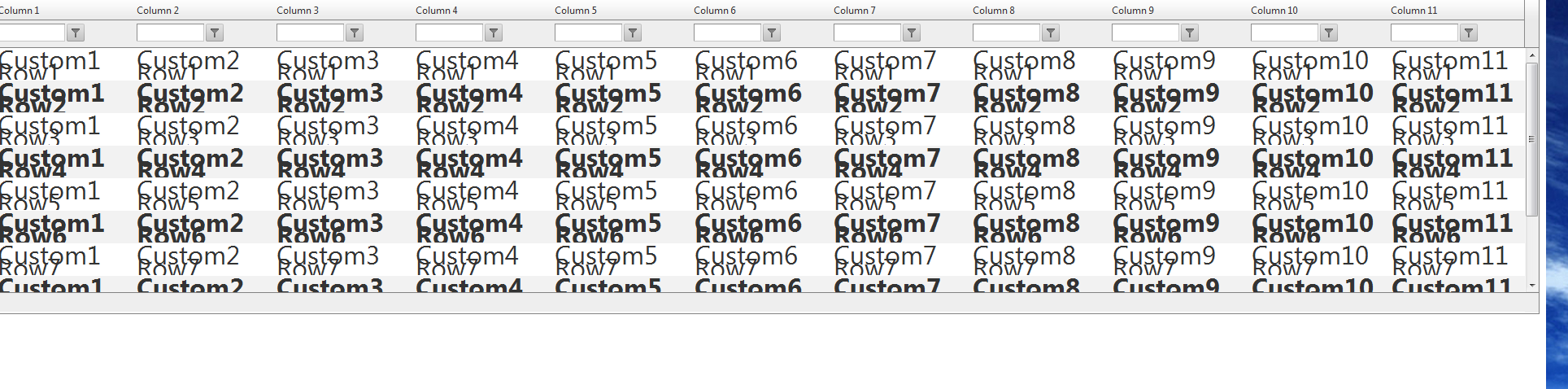Sort by the Column 8 header
The width and height of the screenshot is (1568, 389).
pos(994,11)
